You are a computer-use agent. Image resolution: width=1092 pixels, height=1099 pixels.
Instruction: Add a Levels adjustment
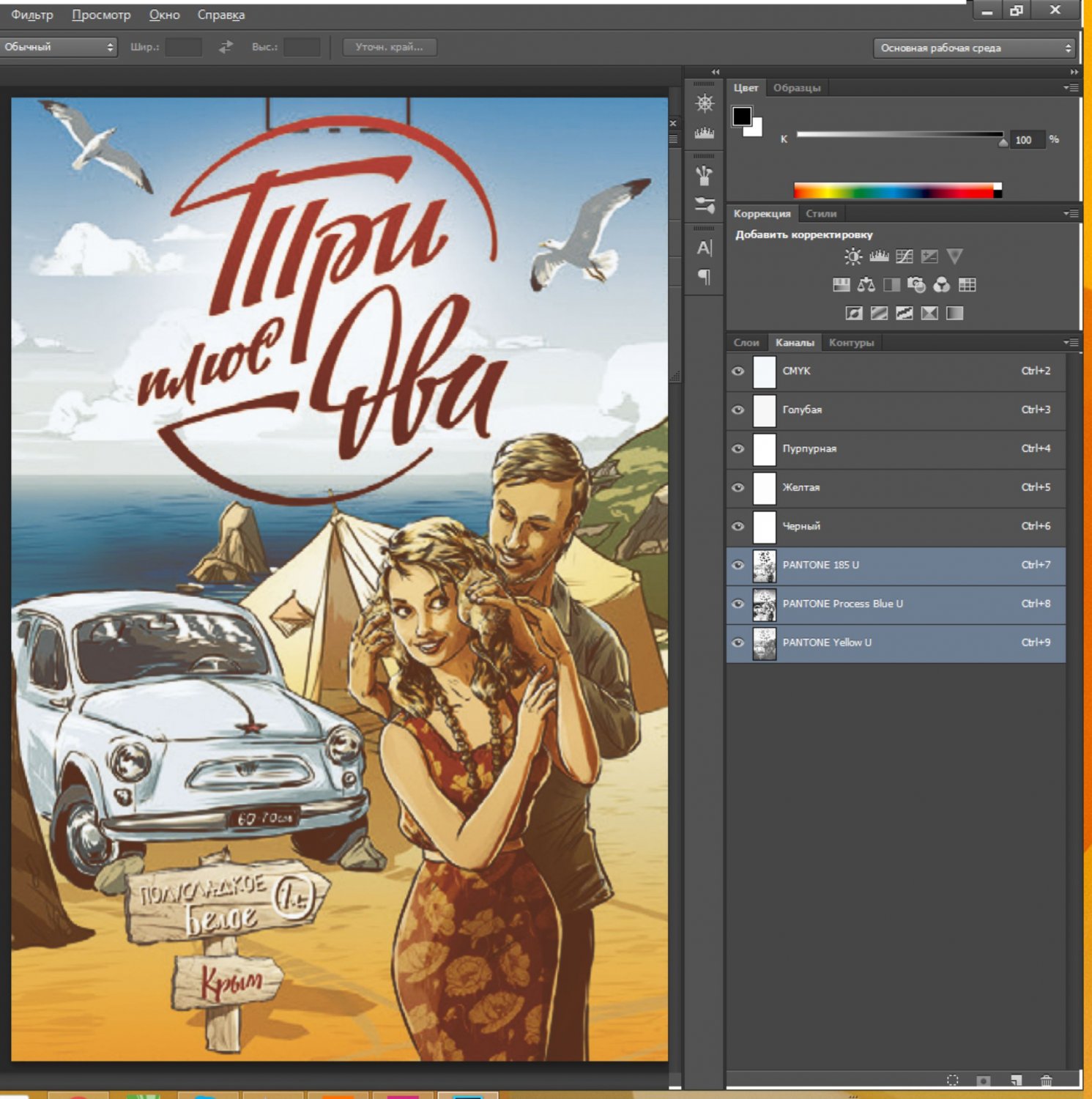[879, 256]
